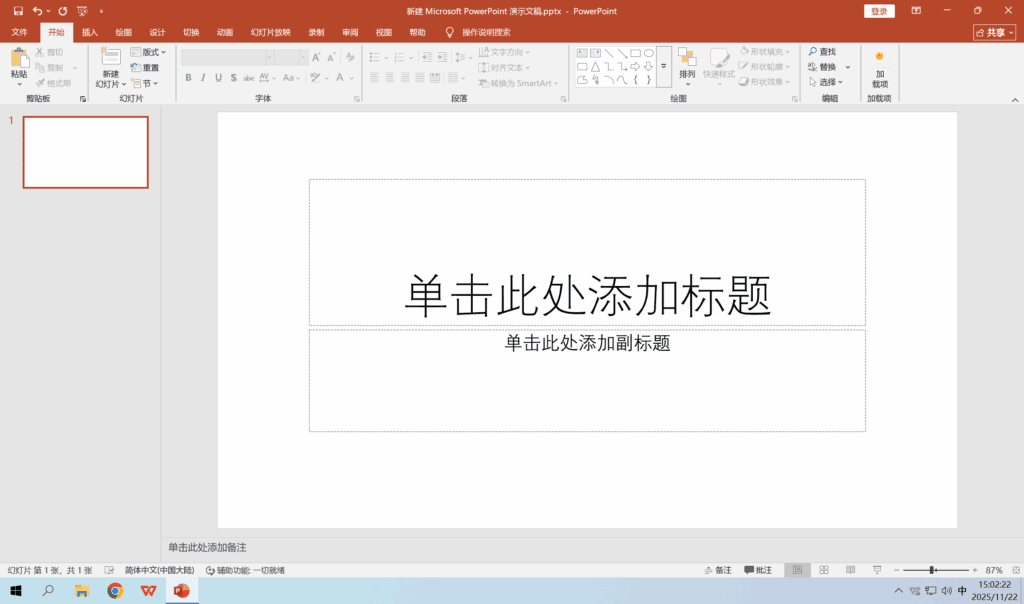Switch to slide sorter view icon

823,570
